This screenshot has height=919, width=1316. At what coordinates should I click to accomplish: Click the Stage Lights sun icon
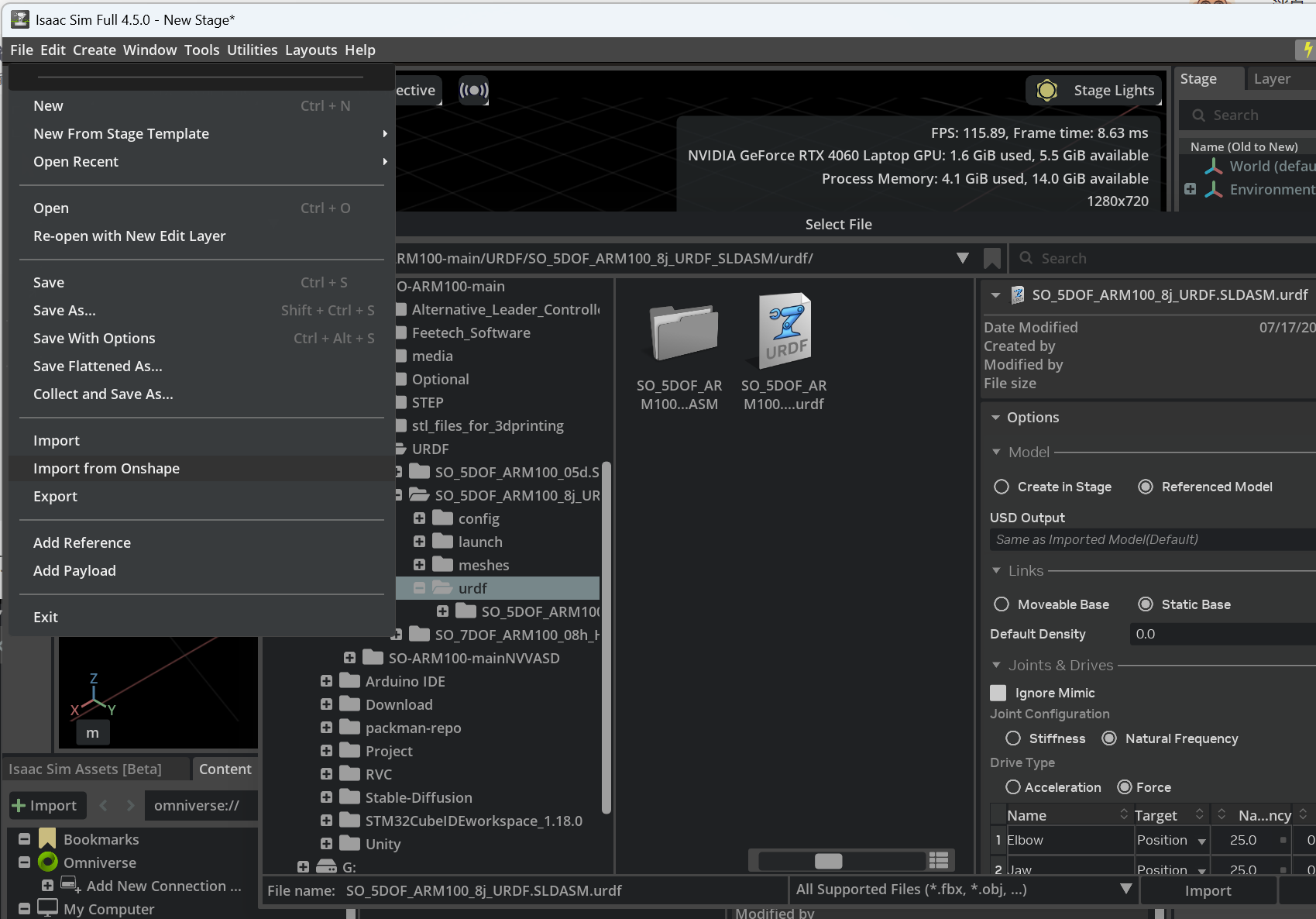click(x=1046, y=91)
